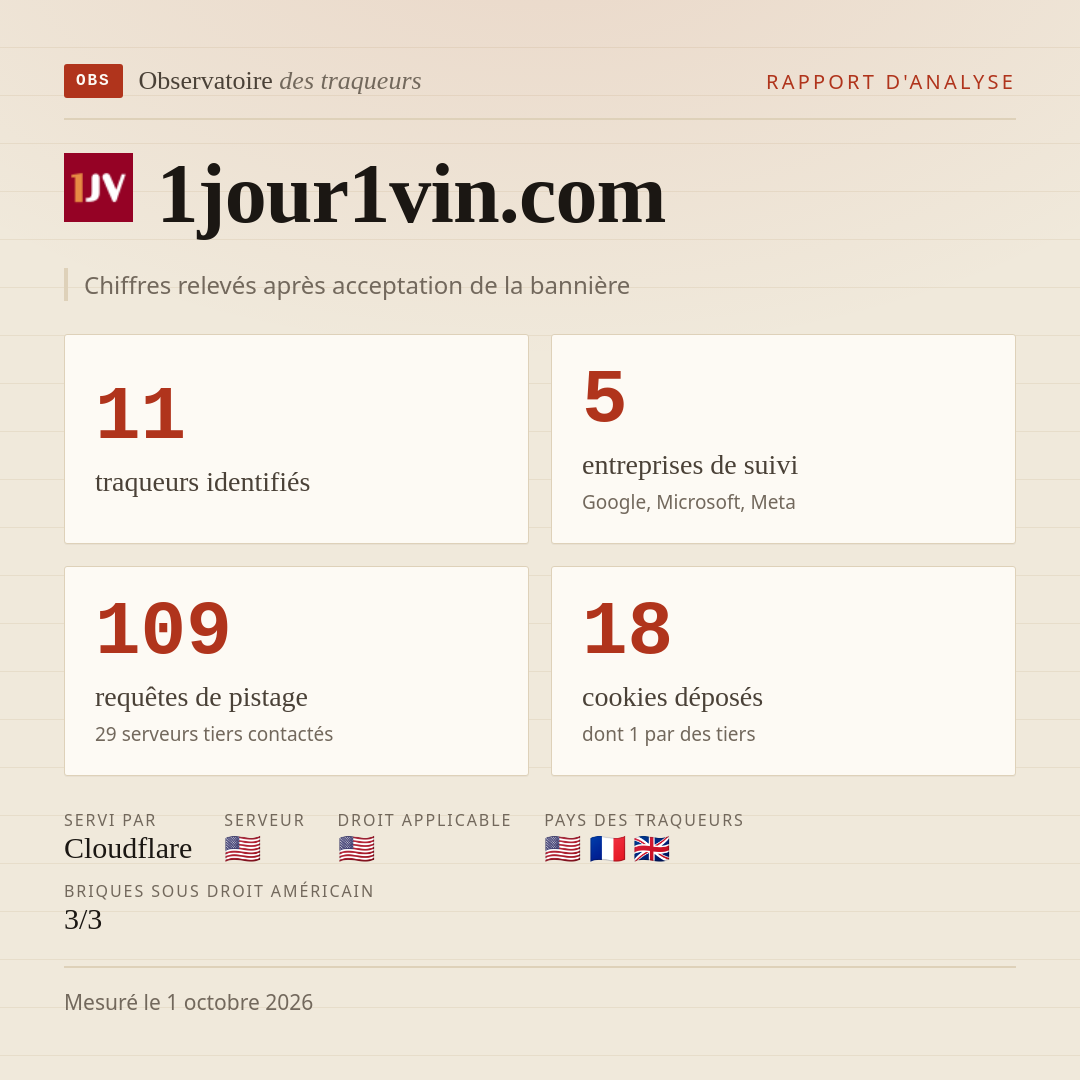Screen dimensions: 1080x1080
Task: Click the number 5 in the entreprises card
Action: pyautogui.click(x=604, y=397)
